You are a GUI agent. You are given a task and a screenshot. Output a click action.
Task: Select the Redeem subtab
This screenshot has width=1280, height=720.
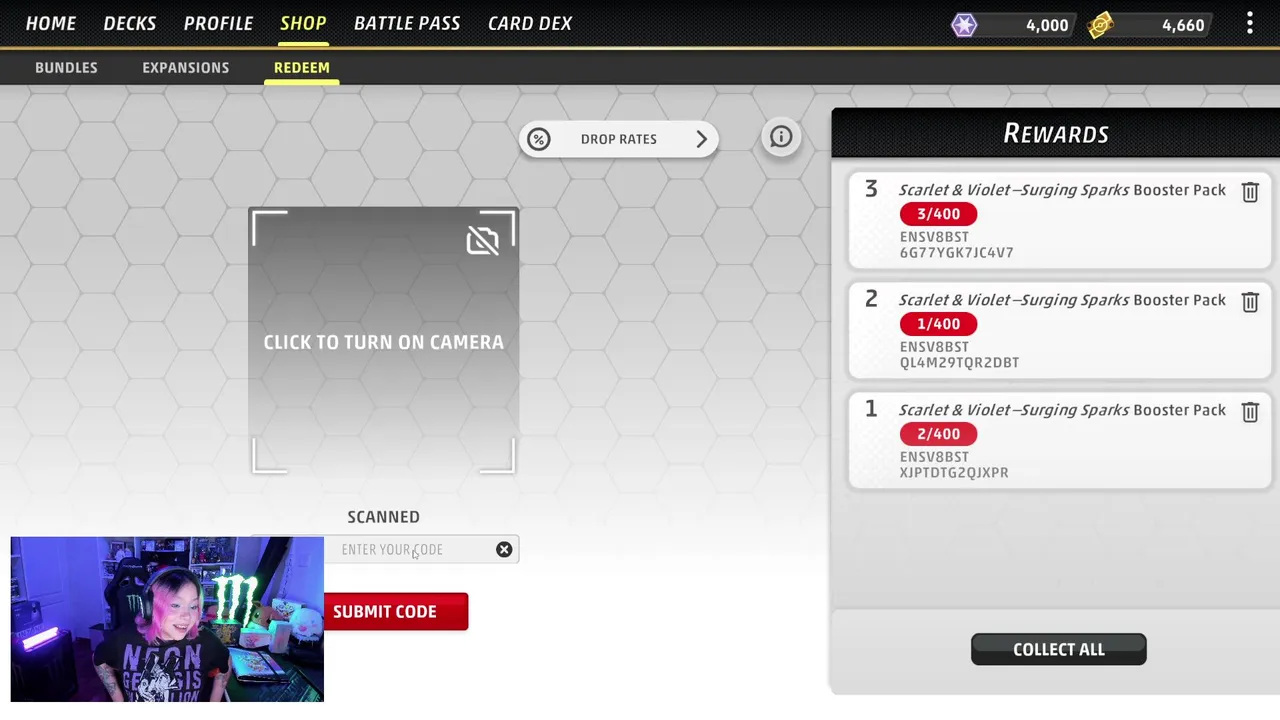(302, 67)
